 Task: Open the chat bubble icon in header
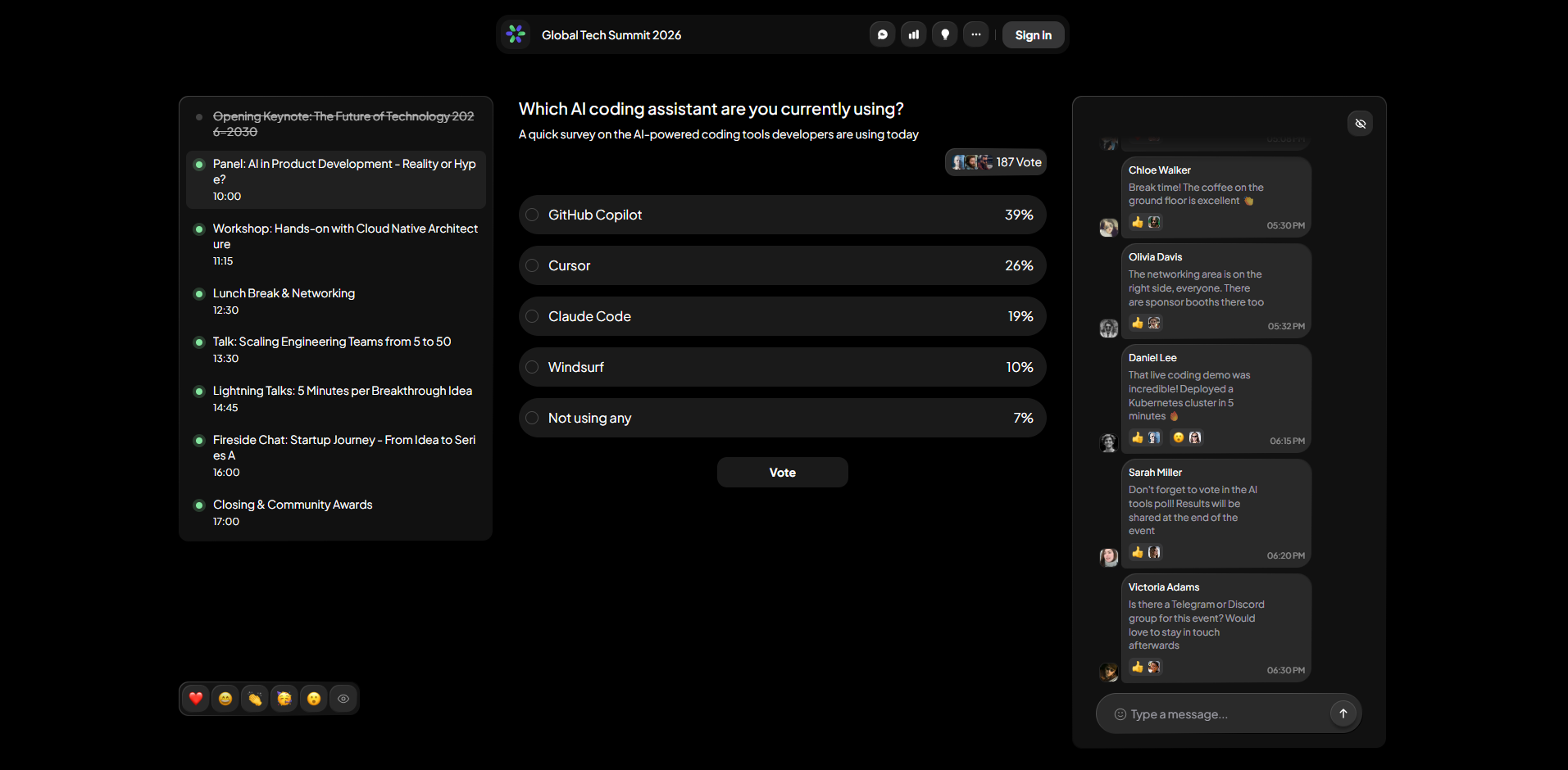click(x=882, y=34)
